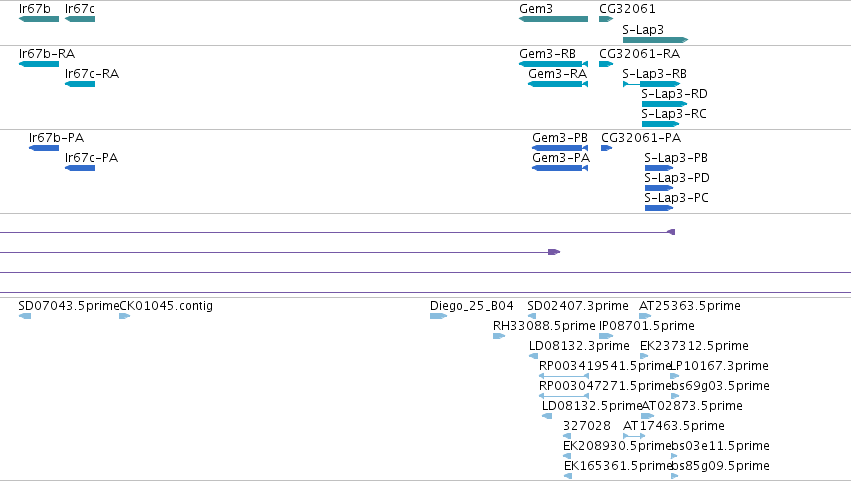Screen dimensions: 851x481
Task: Open the LD08132.5prime label
Action: coord(592,406)
